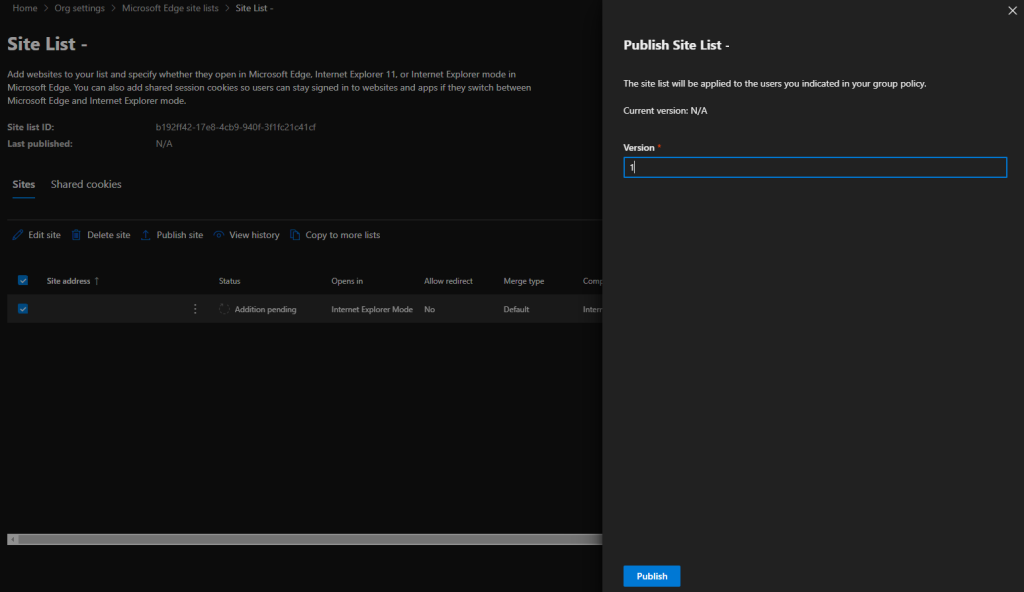This screenshot has height=592, width=1024.
Task: Sort by the Status column header
Action: tap(229, 281)
